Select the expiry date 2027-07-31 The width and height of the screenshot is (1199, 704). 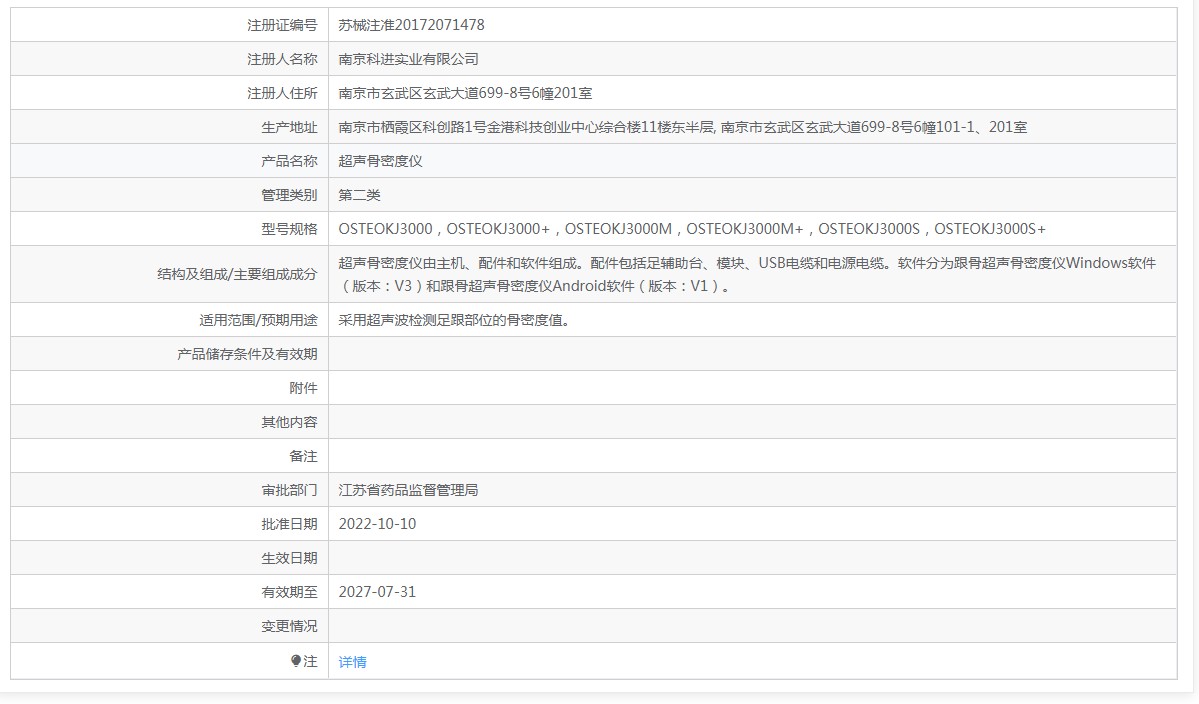(x=377, y=592)
